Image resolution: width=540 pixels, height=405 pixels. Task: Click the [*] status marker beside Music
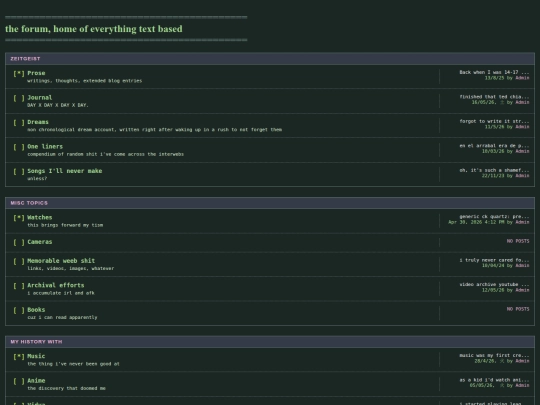19,356
